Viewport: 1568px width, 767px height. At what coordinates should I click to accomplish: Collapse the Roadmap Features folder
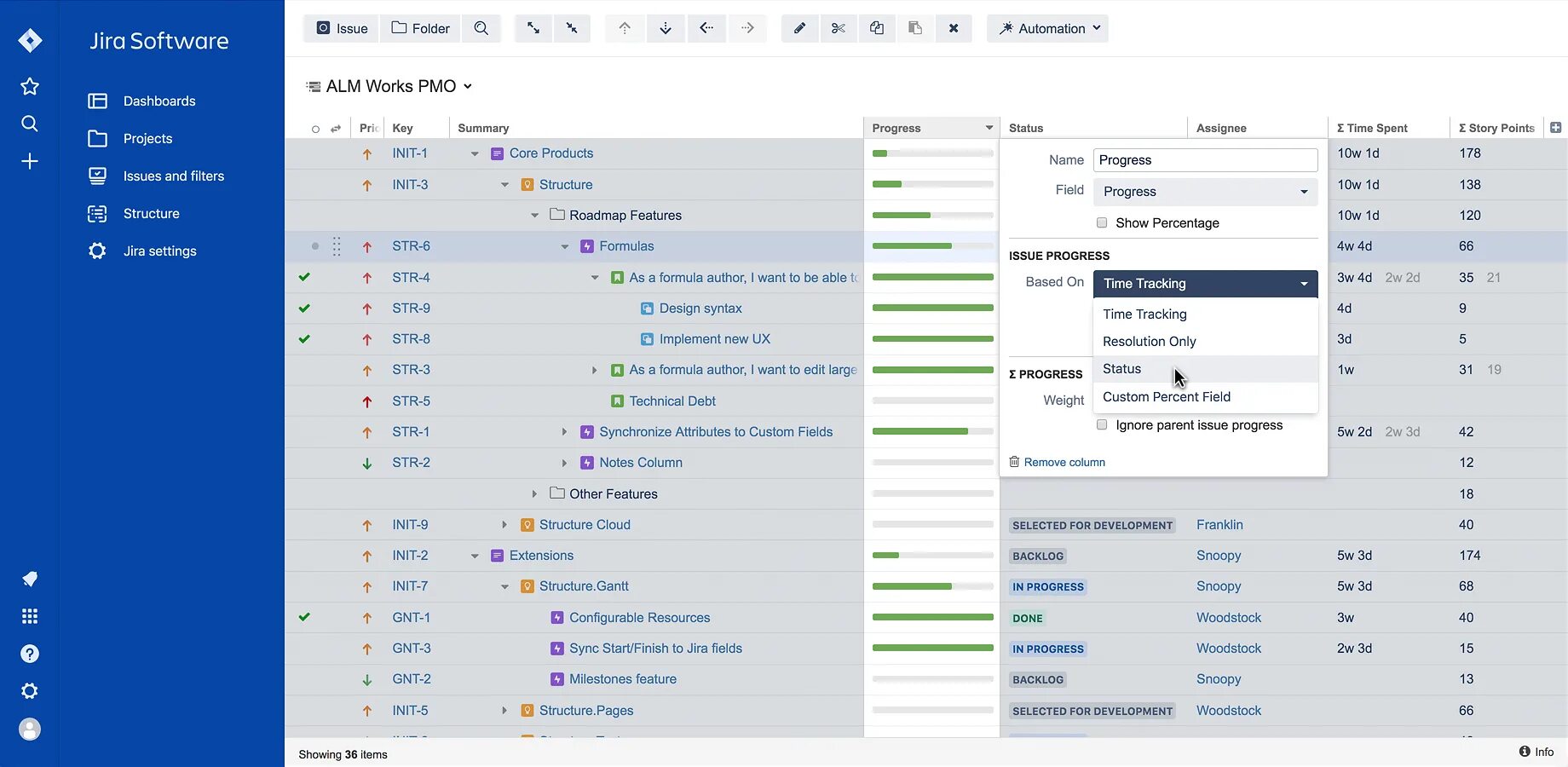(x=534, y=216)
